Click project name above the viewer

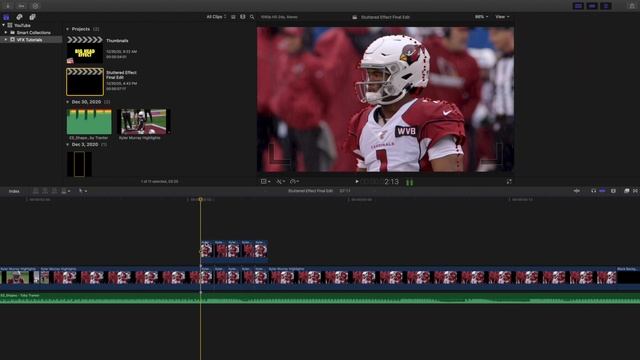coord(385,17)
